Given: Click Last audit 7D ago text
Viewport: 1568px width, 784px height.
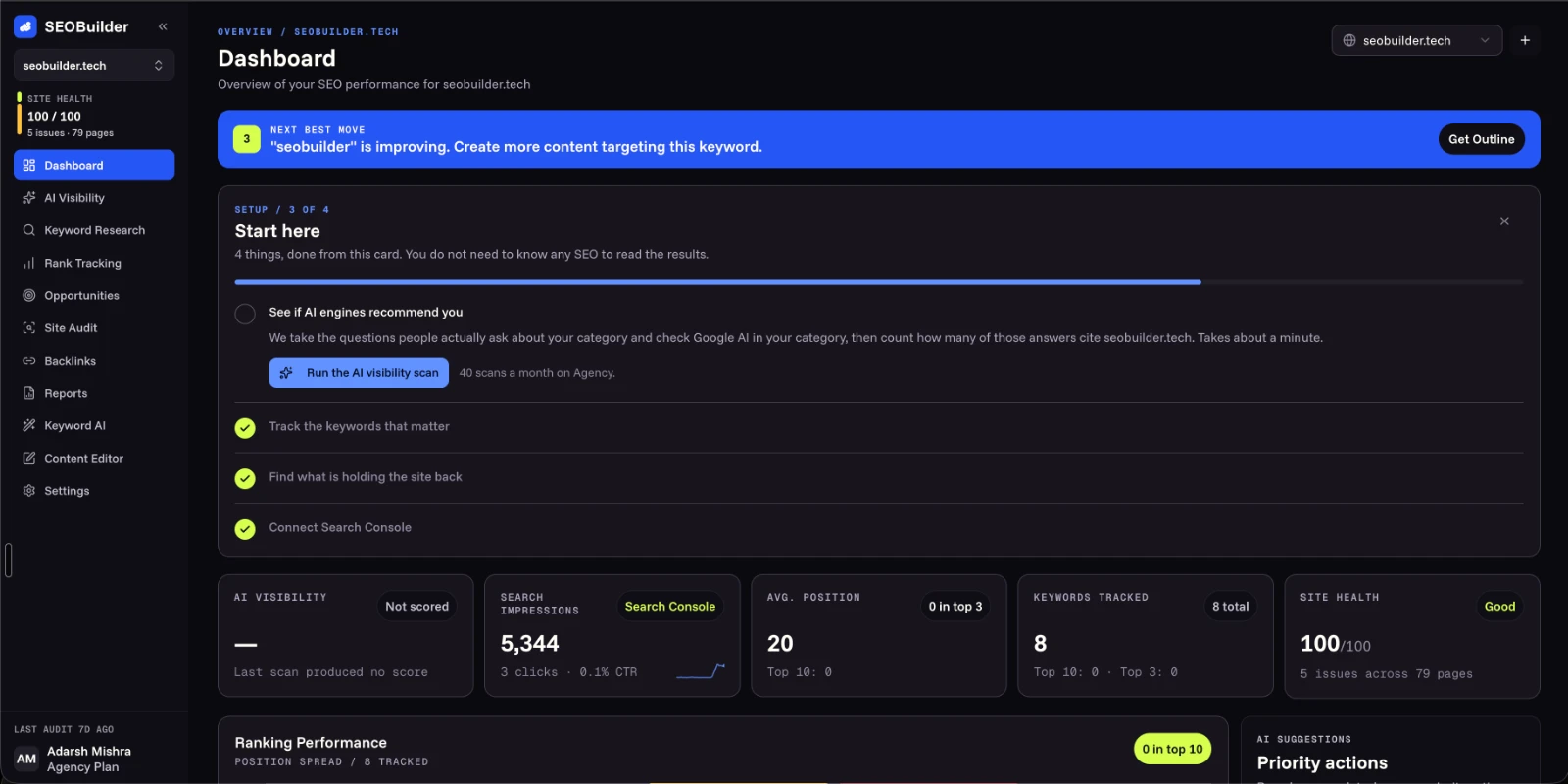Looking at the screenshot, I should (x=64, y=729).
